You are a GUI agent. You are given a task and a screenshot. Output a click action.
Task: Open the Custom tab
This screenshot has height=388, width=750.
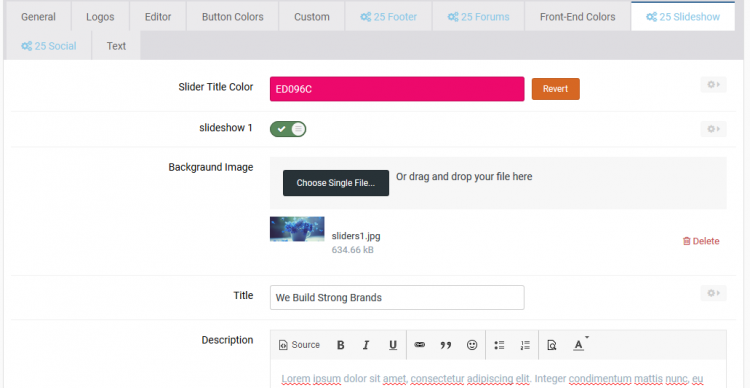click(311, 17)
